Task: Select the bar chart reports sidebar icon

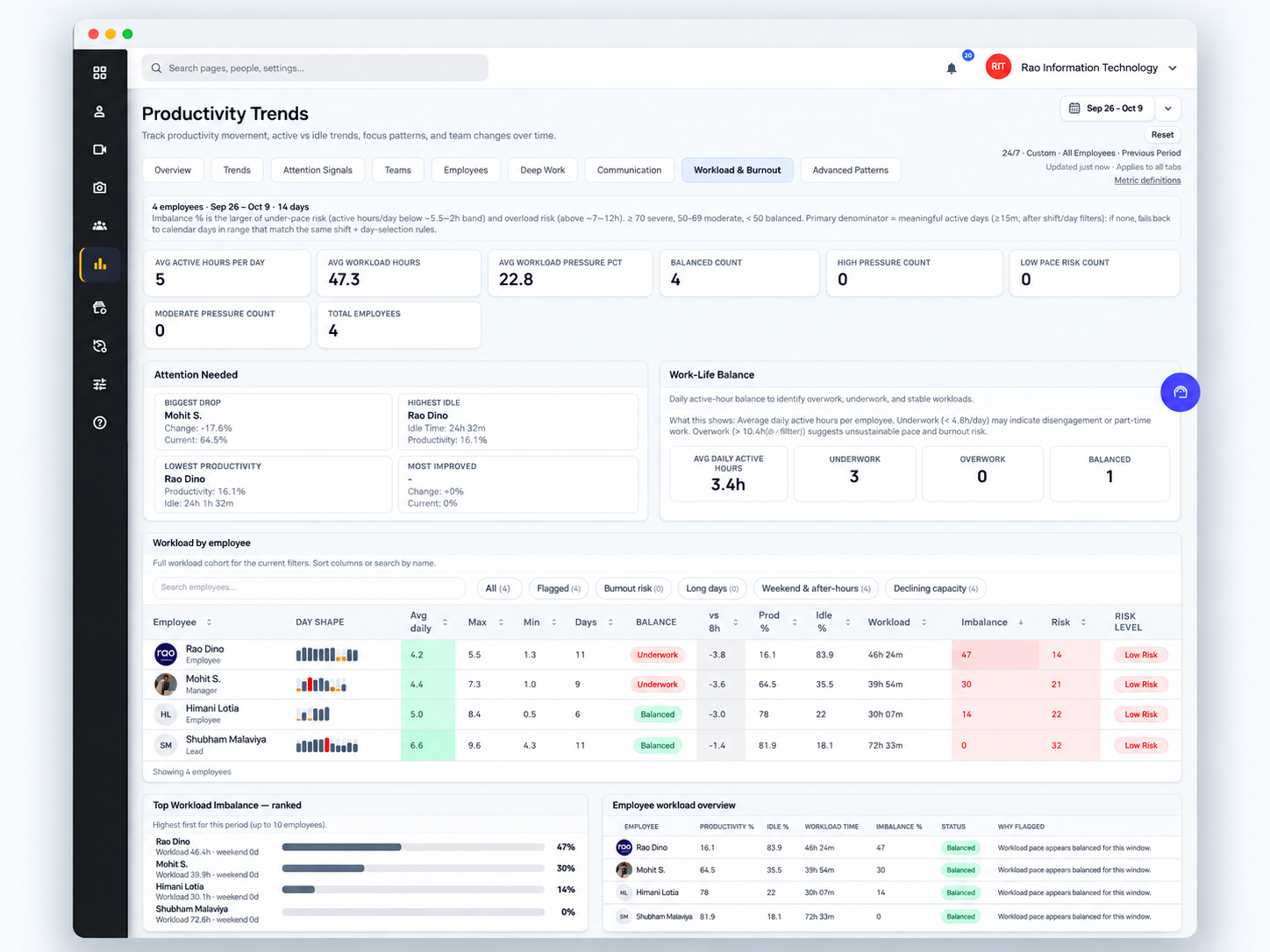Action: [100, 264]
